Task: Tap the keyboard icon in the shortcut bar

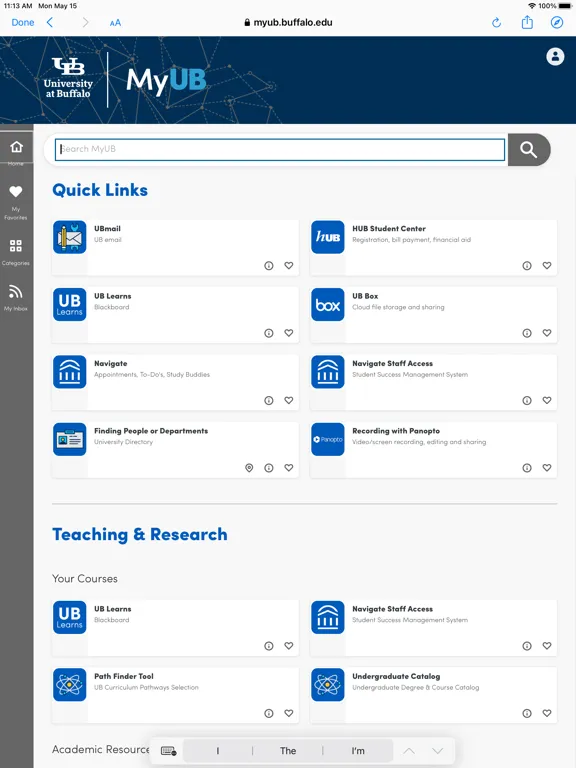Action: [x=168, y=751]
